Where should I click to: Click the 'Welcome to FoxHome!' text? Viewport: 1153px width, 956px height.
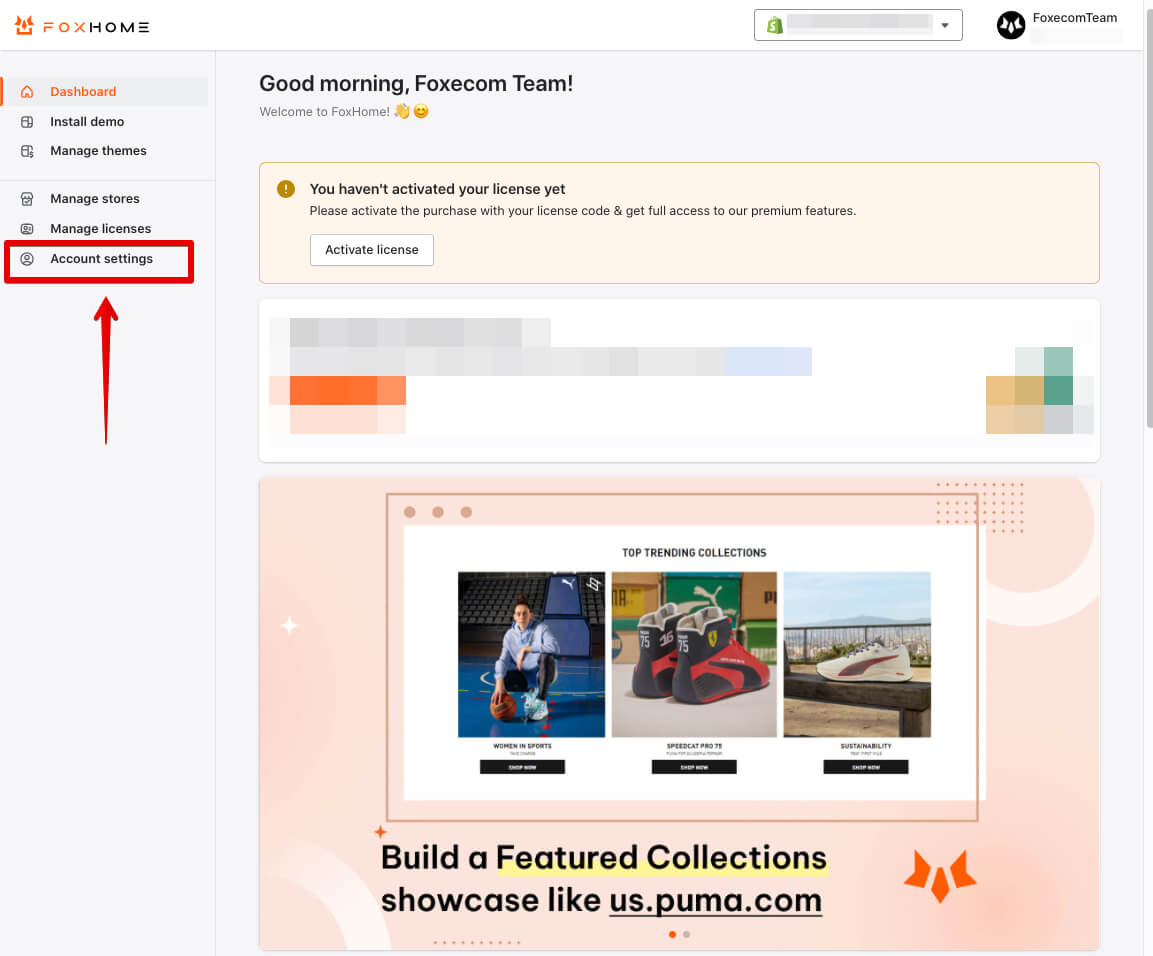click(324, 112)
